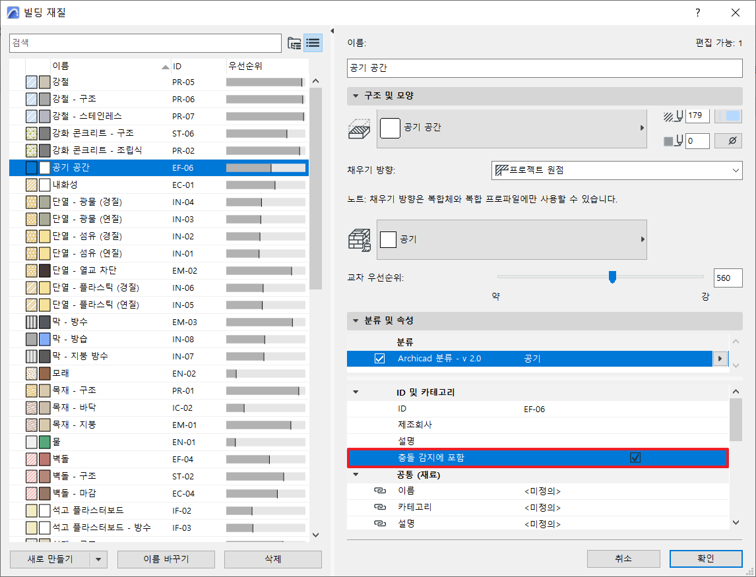The width and height of the screenshot is (756, 577).
Task: Click 확인 button
Action: click(x=706, y=559)
